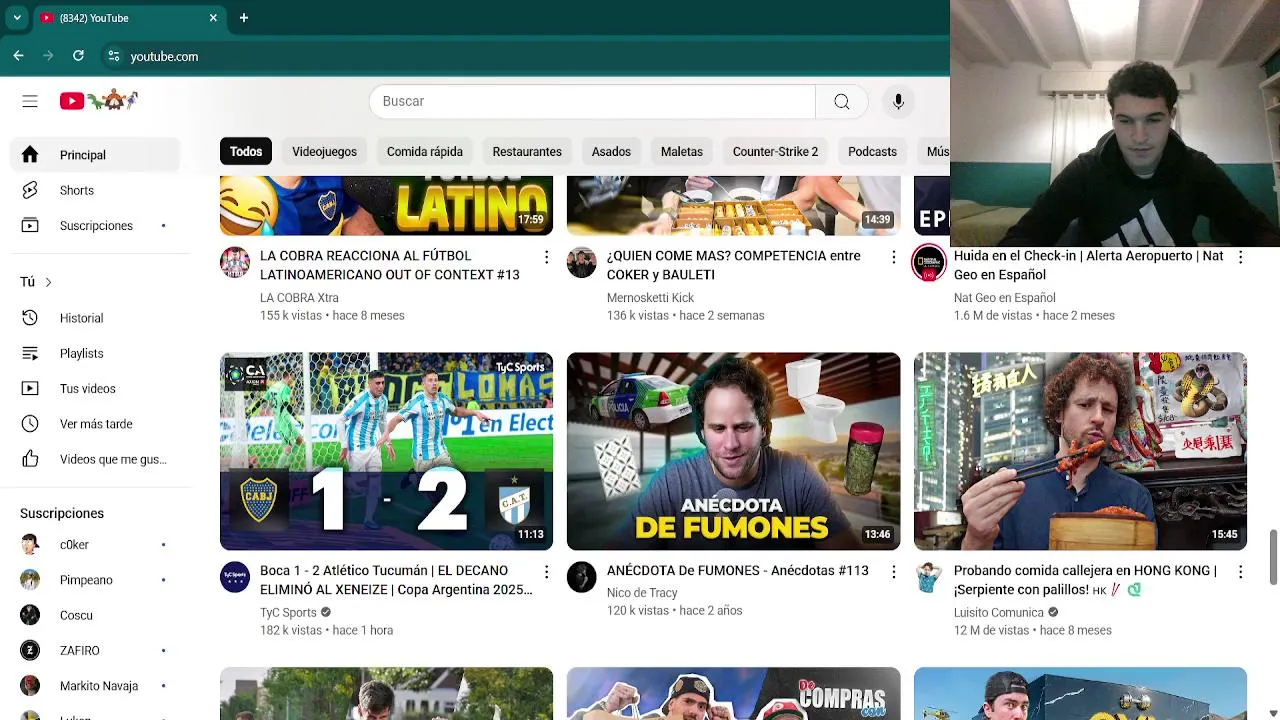Open the browser tab search dropdown
The height and width of the screenshot is (720, 1280).
pyautogui.click(x=17, y=18)
